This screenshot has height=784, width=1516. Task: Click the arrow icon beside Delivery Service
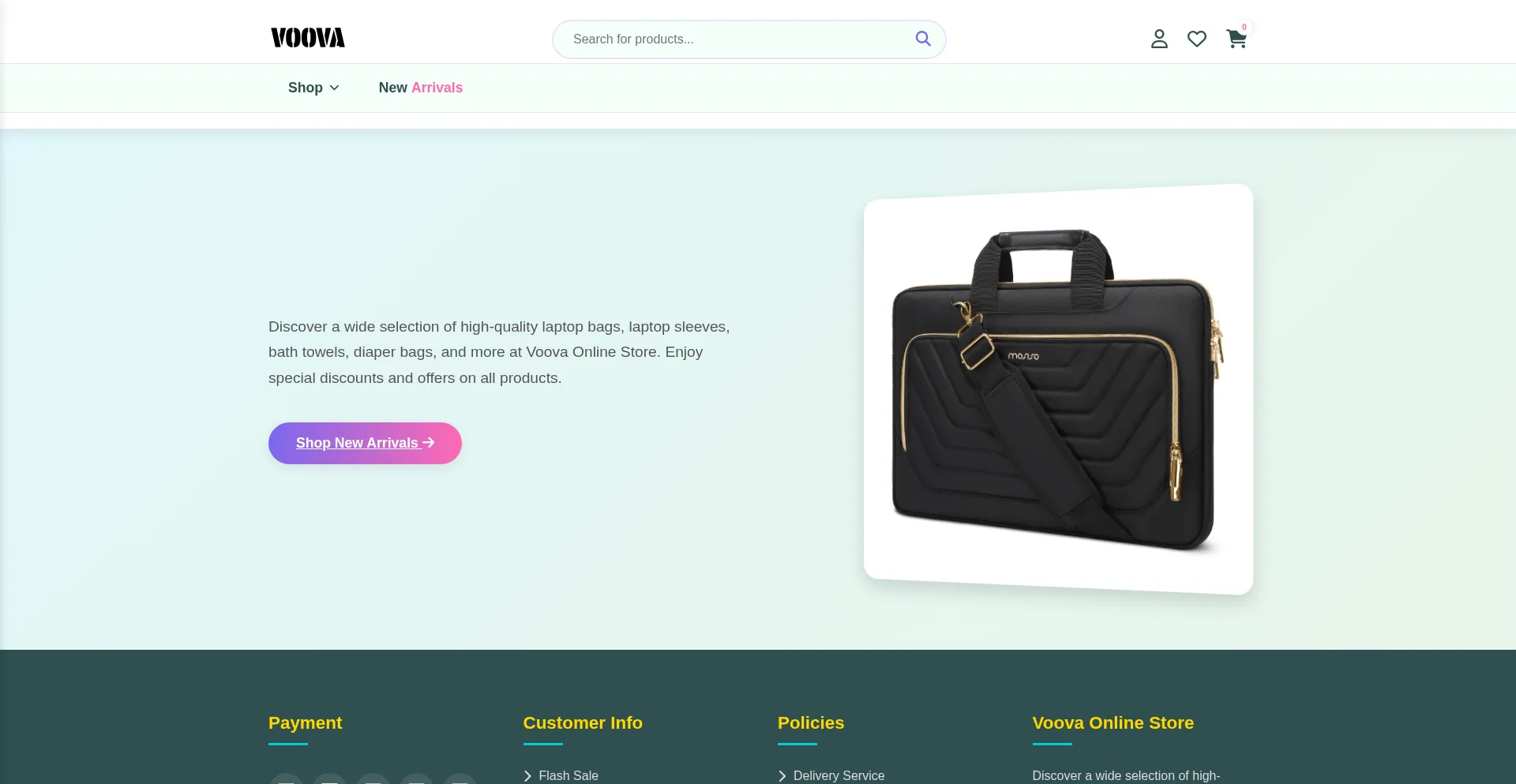(x=782, y=776)
